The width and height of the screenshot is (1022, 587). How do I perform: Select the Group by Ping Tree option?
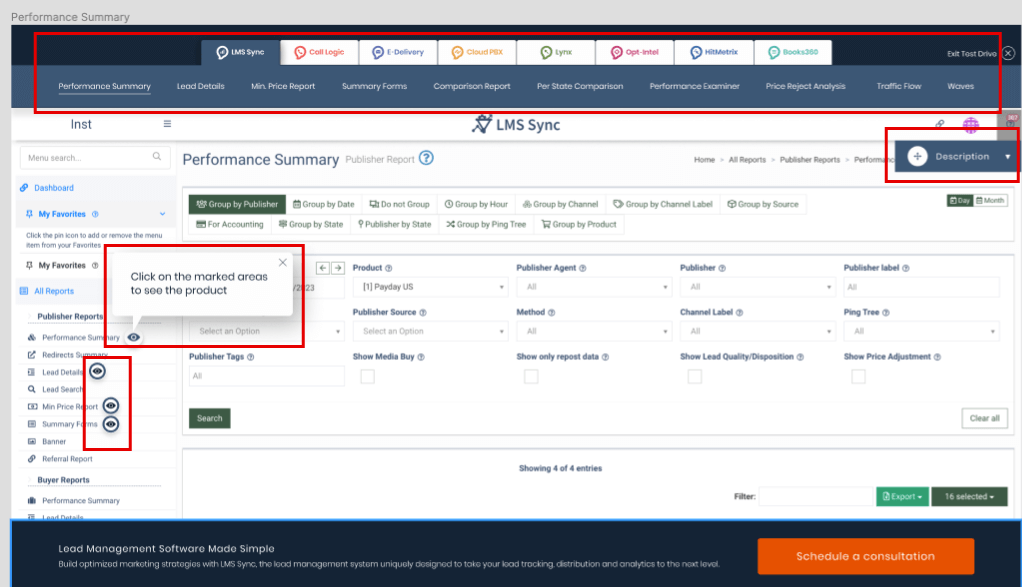486,225
